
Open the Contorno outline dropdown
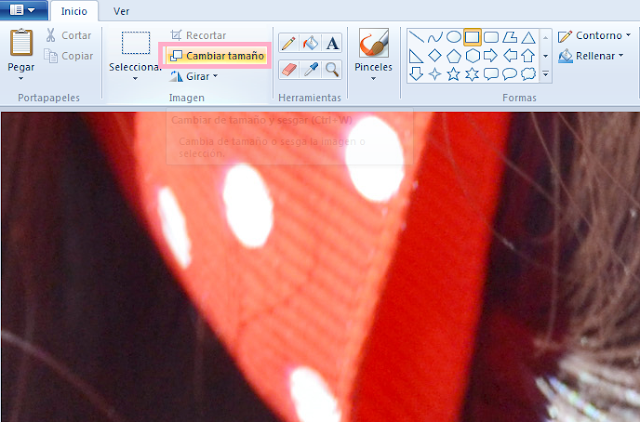(x=594, y=36)
